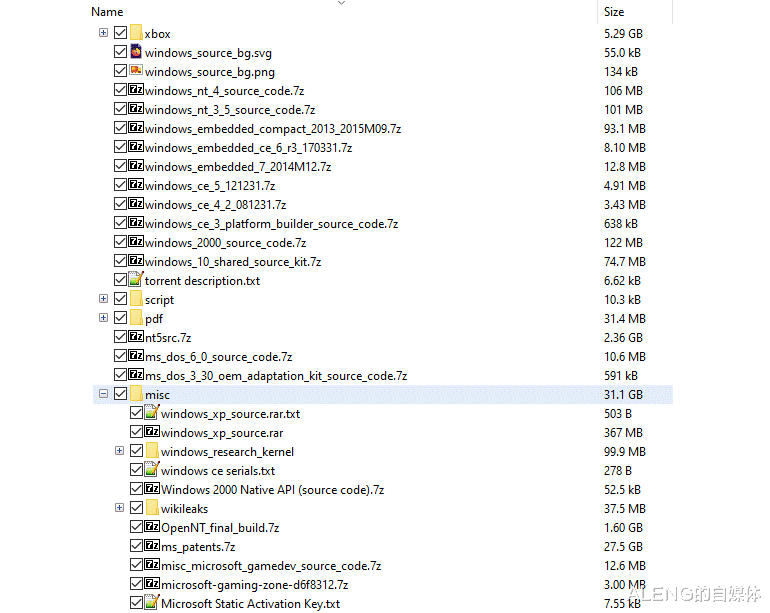Uncheck the windows_ce_3_platform_builder_source_code.7z checkbox
The image size is (770, 613).
(x=120, y=223)
